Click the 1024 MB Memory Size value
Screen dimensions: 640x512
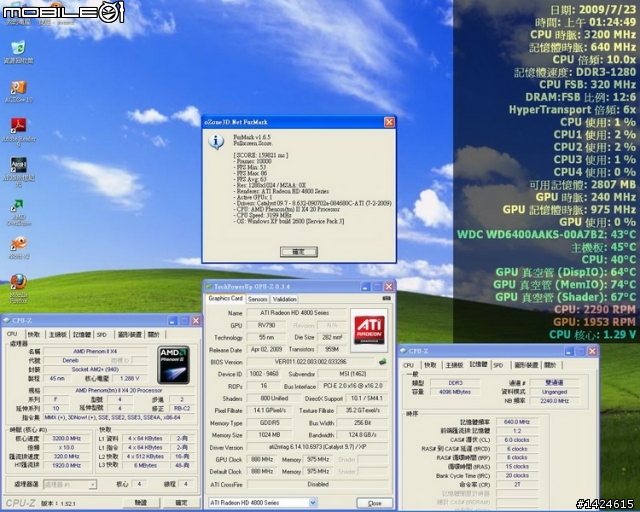[269, 435]
